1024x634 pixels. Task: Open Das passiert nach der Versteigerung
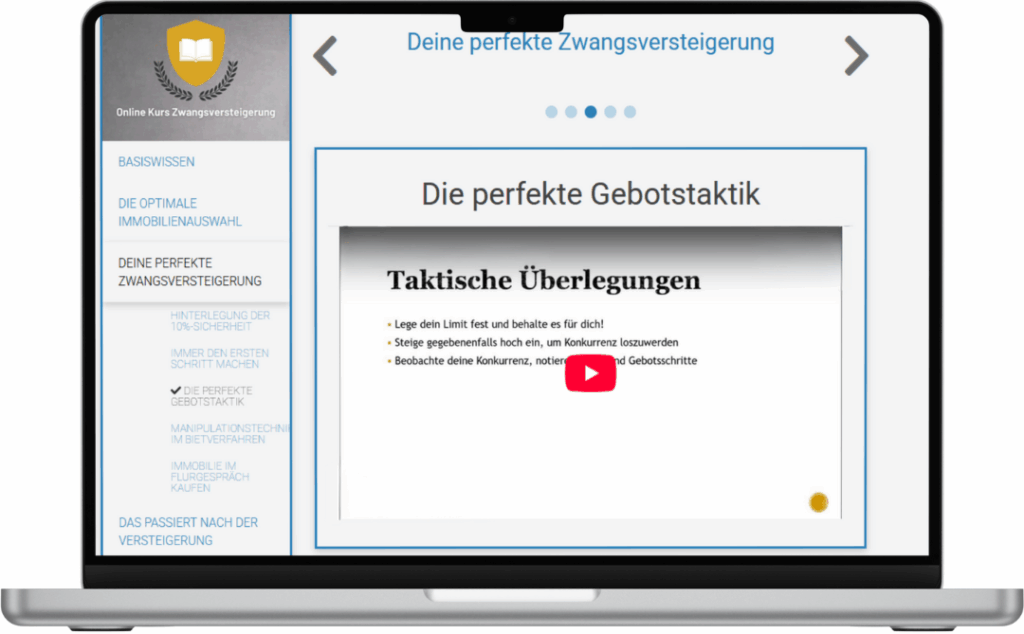click(x=188, y=531)
